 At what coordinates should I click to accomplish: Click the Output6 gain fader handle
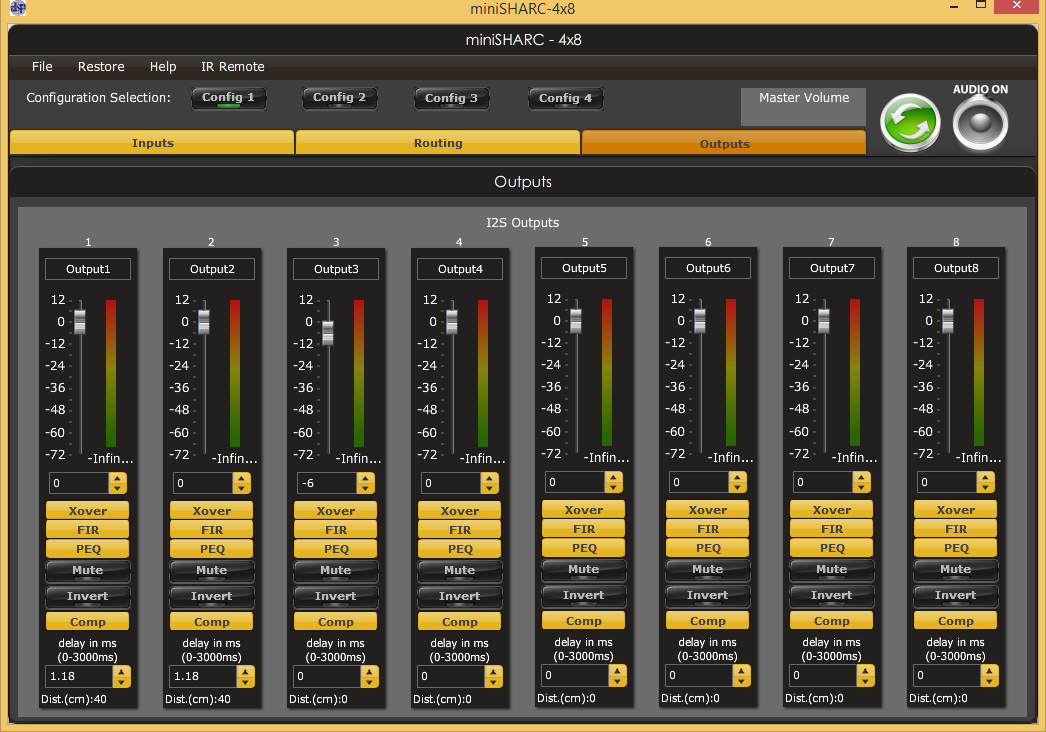pos(700,321)
